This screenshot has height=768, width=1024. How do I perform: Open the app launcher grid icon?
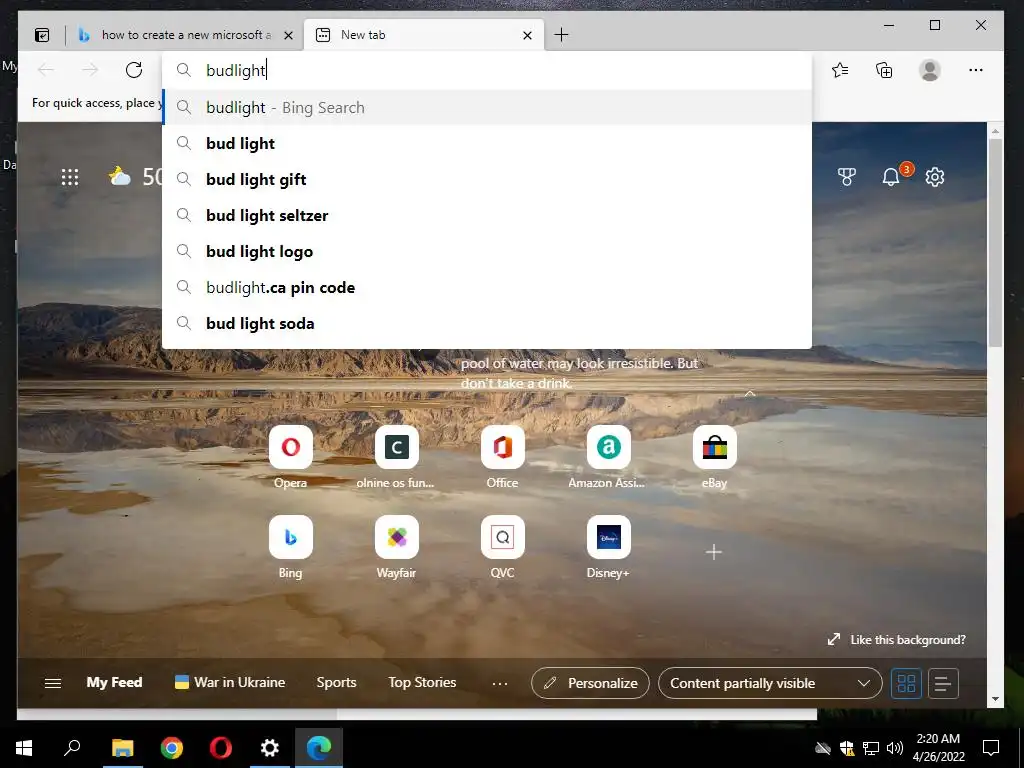(x=70, y=177)
